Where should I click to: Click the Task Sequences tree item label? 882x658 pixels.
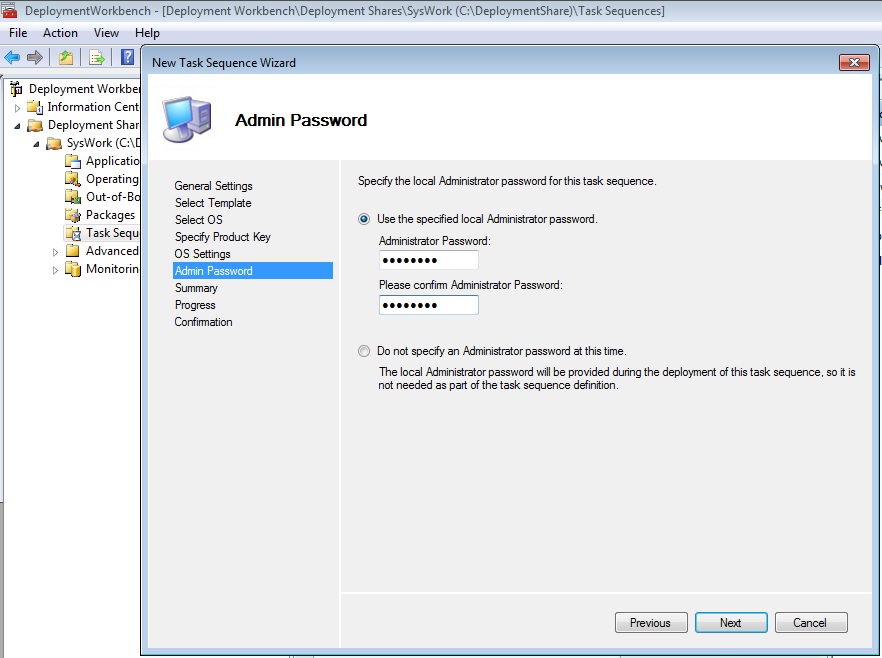pos(112,233)
